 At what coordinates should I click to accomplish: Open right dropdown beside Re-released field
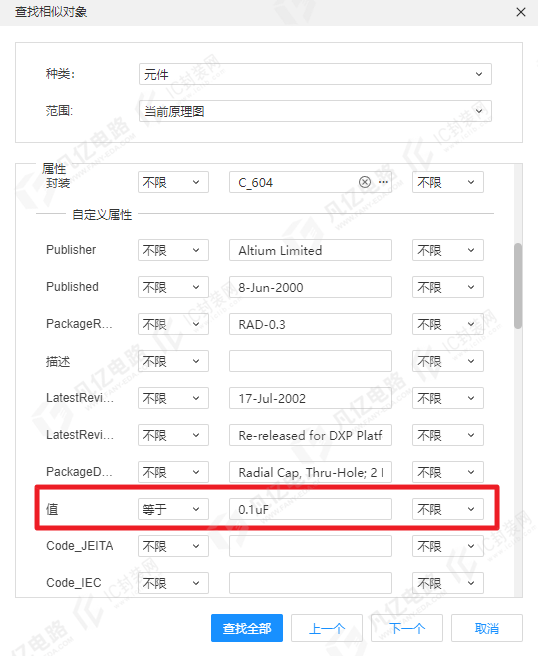[x=448, y=435]
